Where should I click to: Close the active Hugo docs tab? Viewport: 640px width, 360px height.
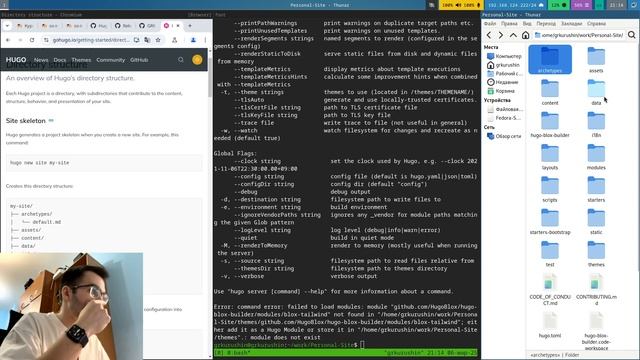pyautogui.click(x=178, y=26)
